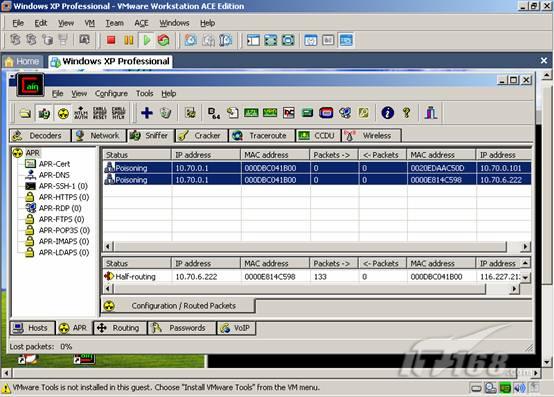Select APR-Cert in the tree

(54, 164)
